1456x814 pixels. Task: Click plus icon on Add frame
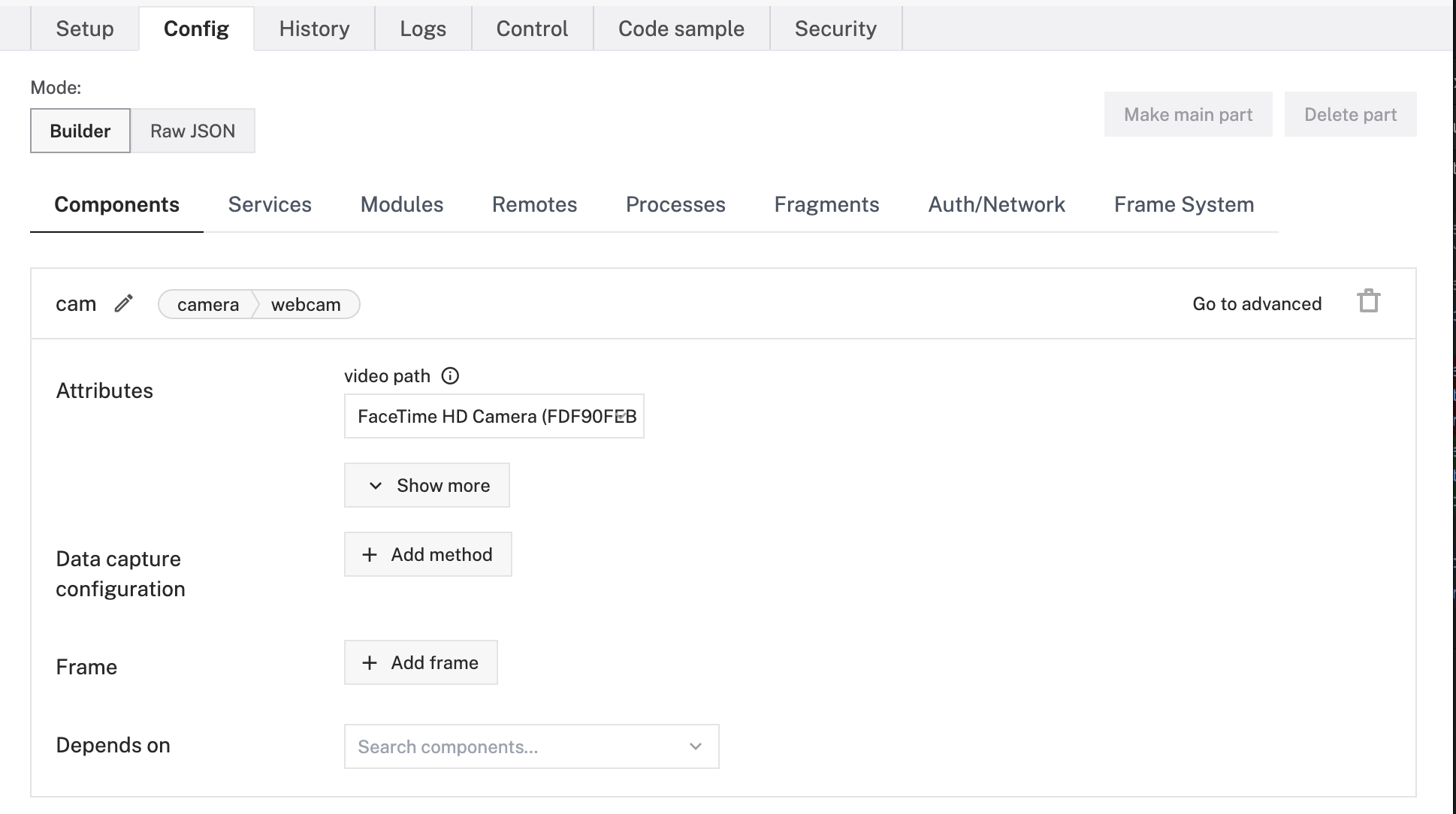370,663
